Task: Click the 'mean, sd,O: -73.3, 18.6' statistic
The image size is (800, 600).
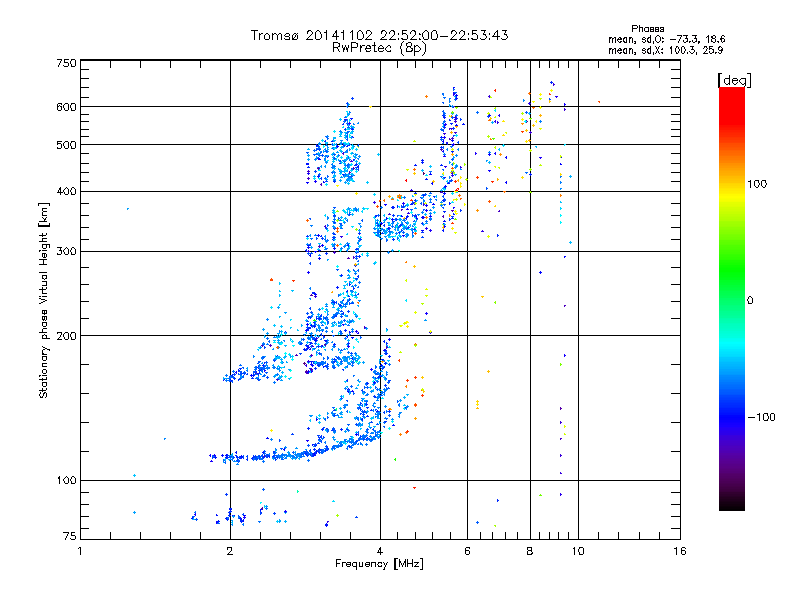Action: [x=666, y=39]
